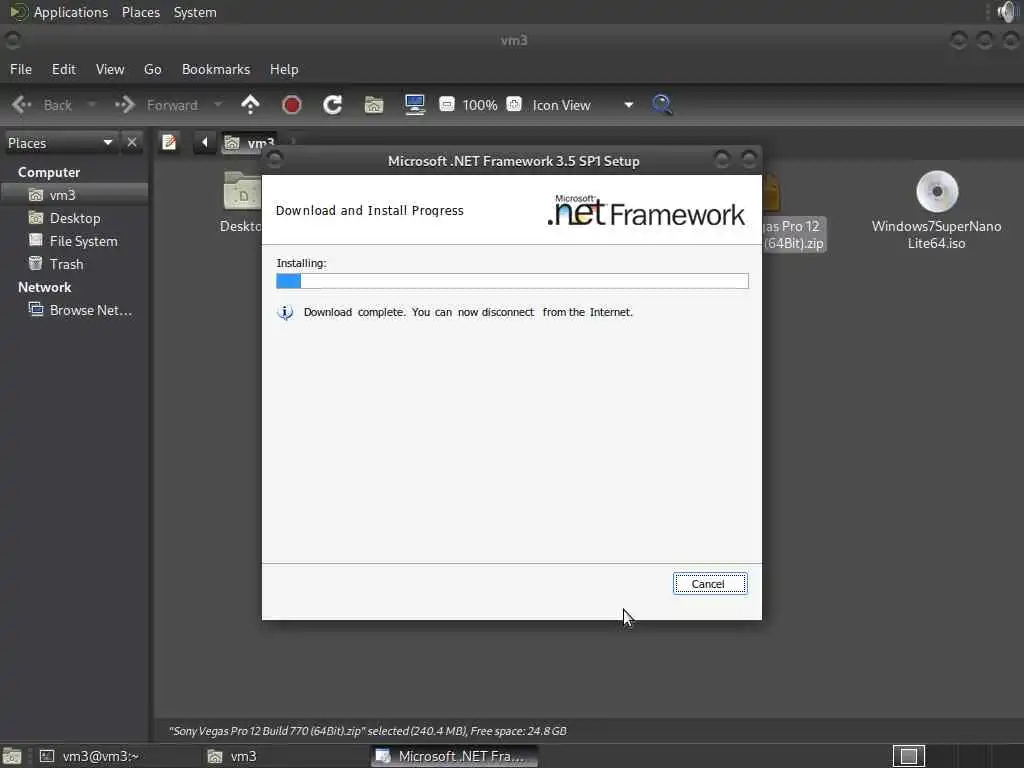Open the Bookmarks menu
The height and width of the screenshot is (768, 1024).
216,69
